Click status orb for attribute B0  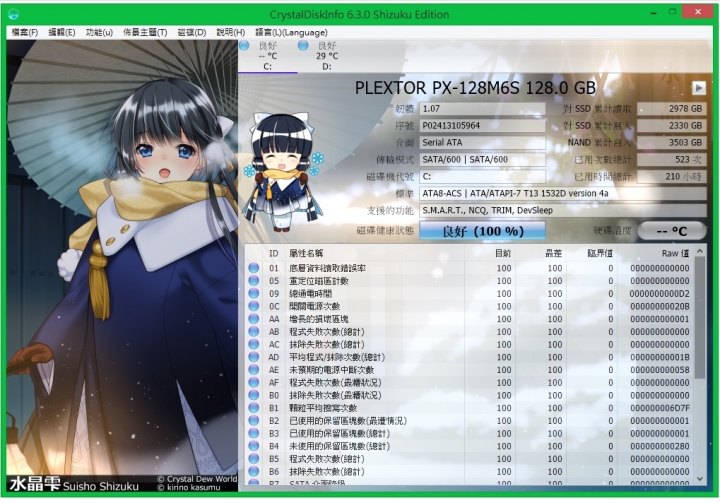253,395
